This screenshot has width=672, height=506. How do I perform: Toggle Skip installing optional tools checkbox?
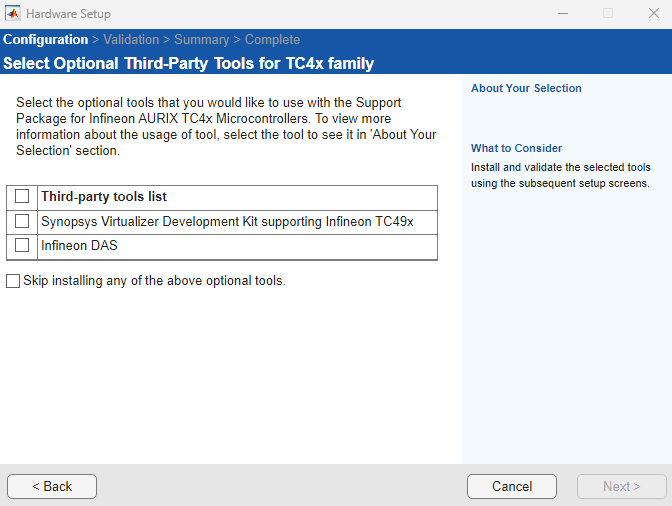click(x=13, y=281)
